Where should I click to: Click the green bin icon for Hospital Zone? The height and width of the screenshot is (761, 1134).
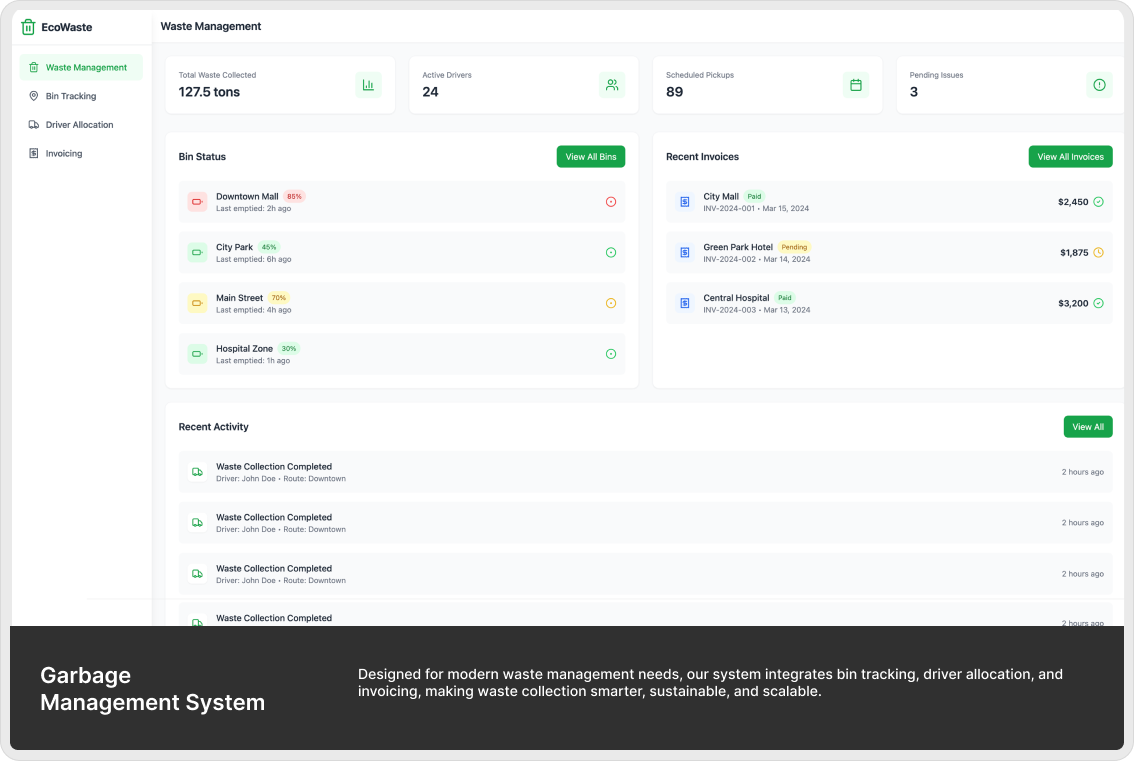tap(197, 354)
